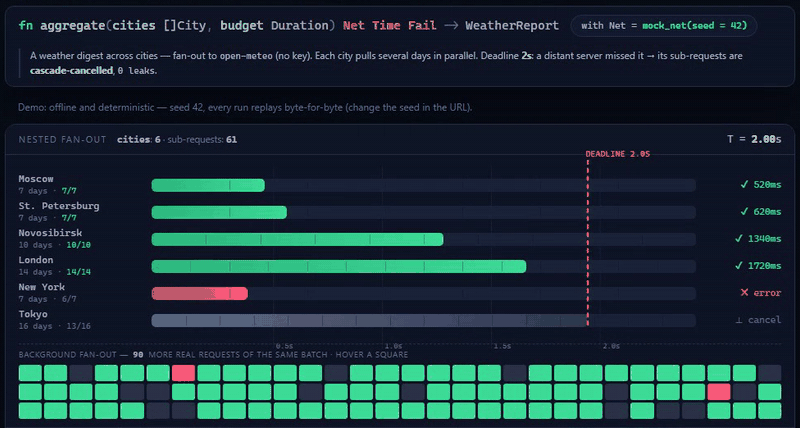This screenshot has height=428, width=800.
Task: Click the '1.5s' axis label
Action: [x=502, y=346]
